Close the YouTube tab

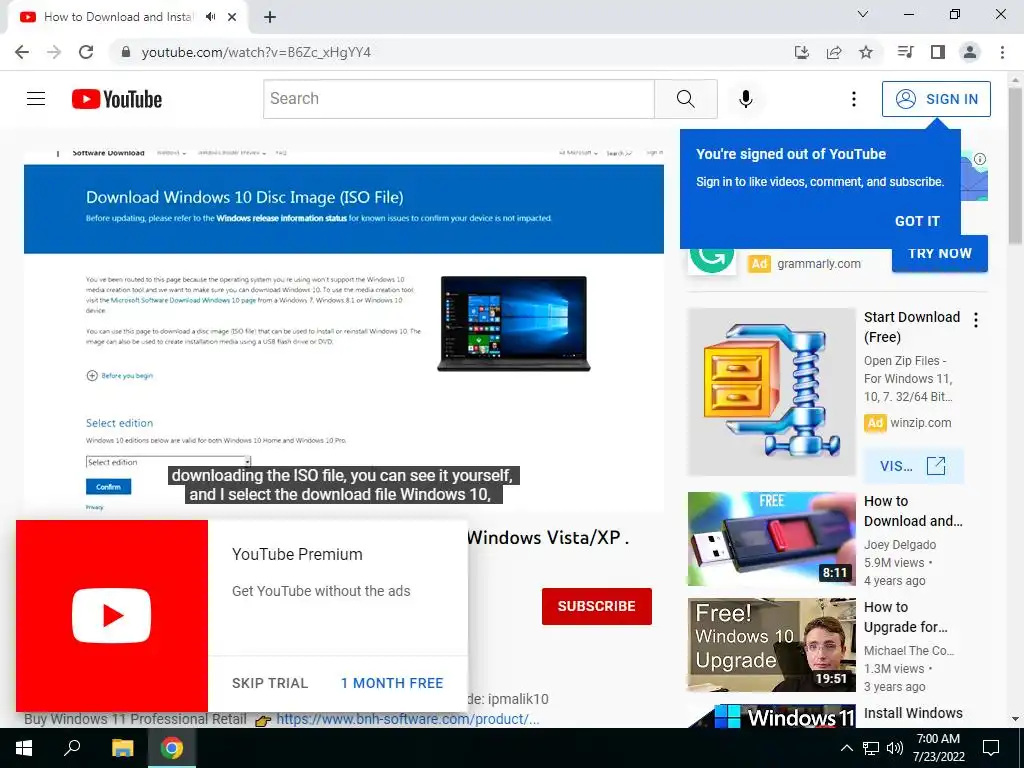232,17
